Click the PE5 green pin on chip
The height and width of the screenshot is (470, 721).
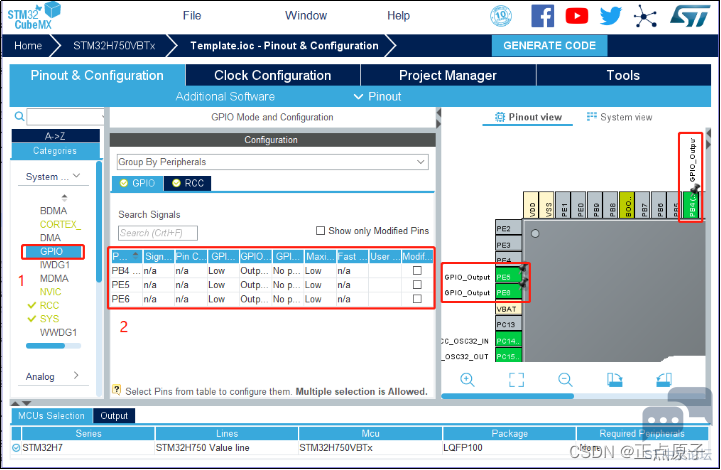(508, 277)
